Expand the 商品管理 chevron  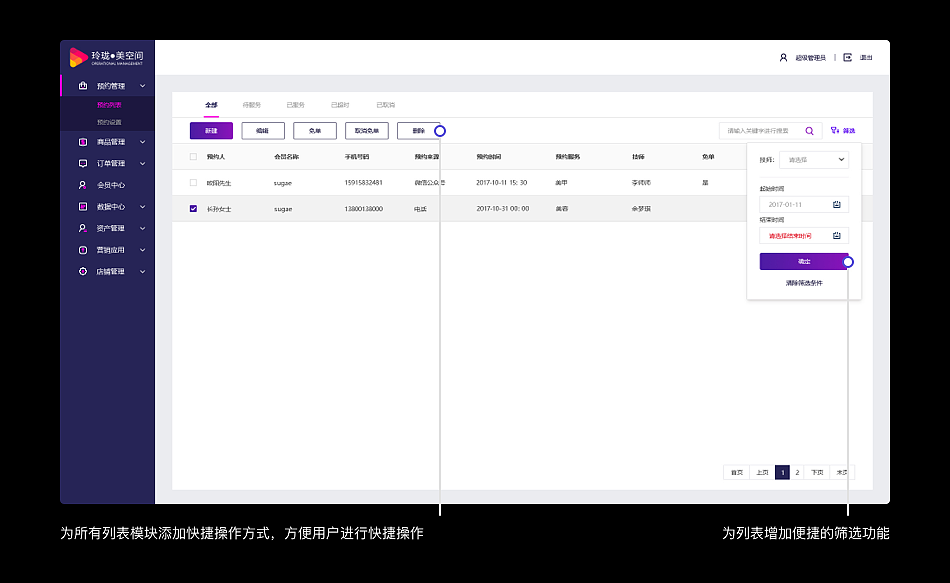tap(142, 142)
